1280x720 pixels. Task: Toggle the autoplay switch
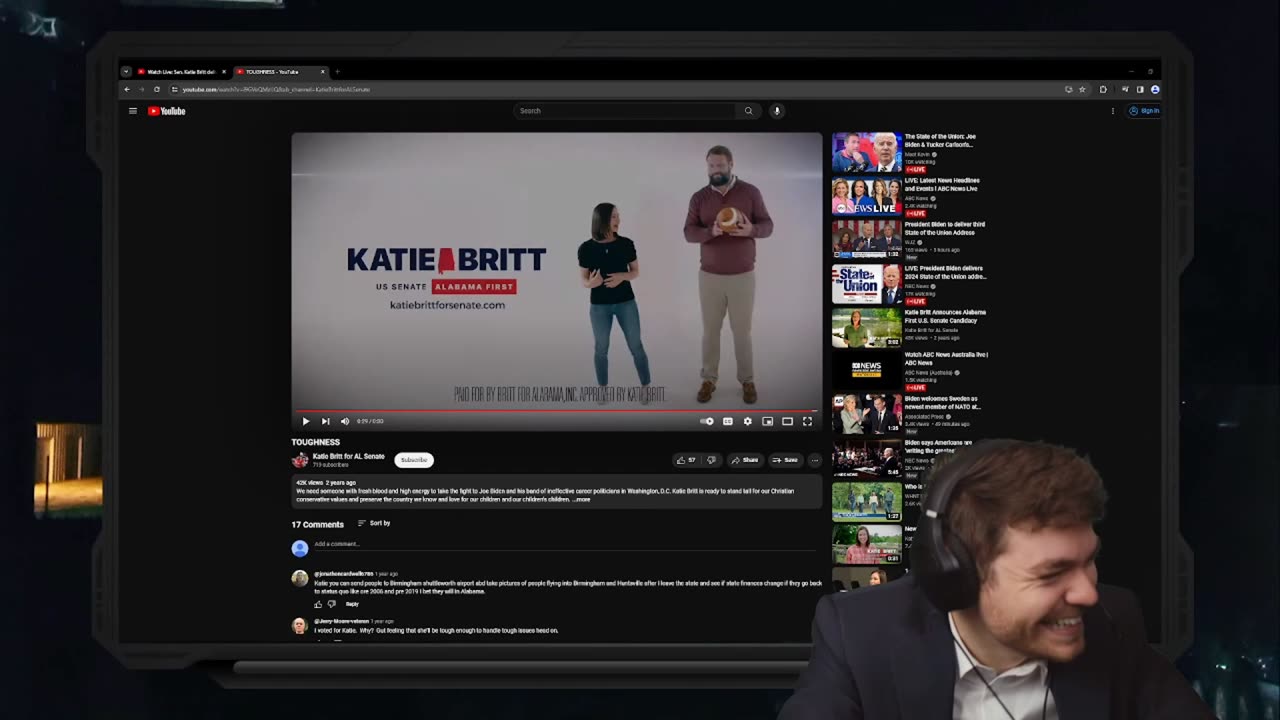click(x=707, y=421)
